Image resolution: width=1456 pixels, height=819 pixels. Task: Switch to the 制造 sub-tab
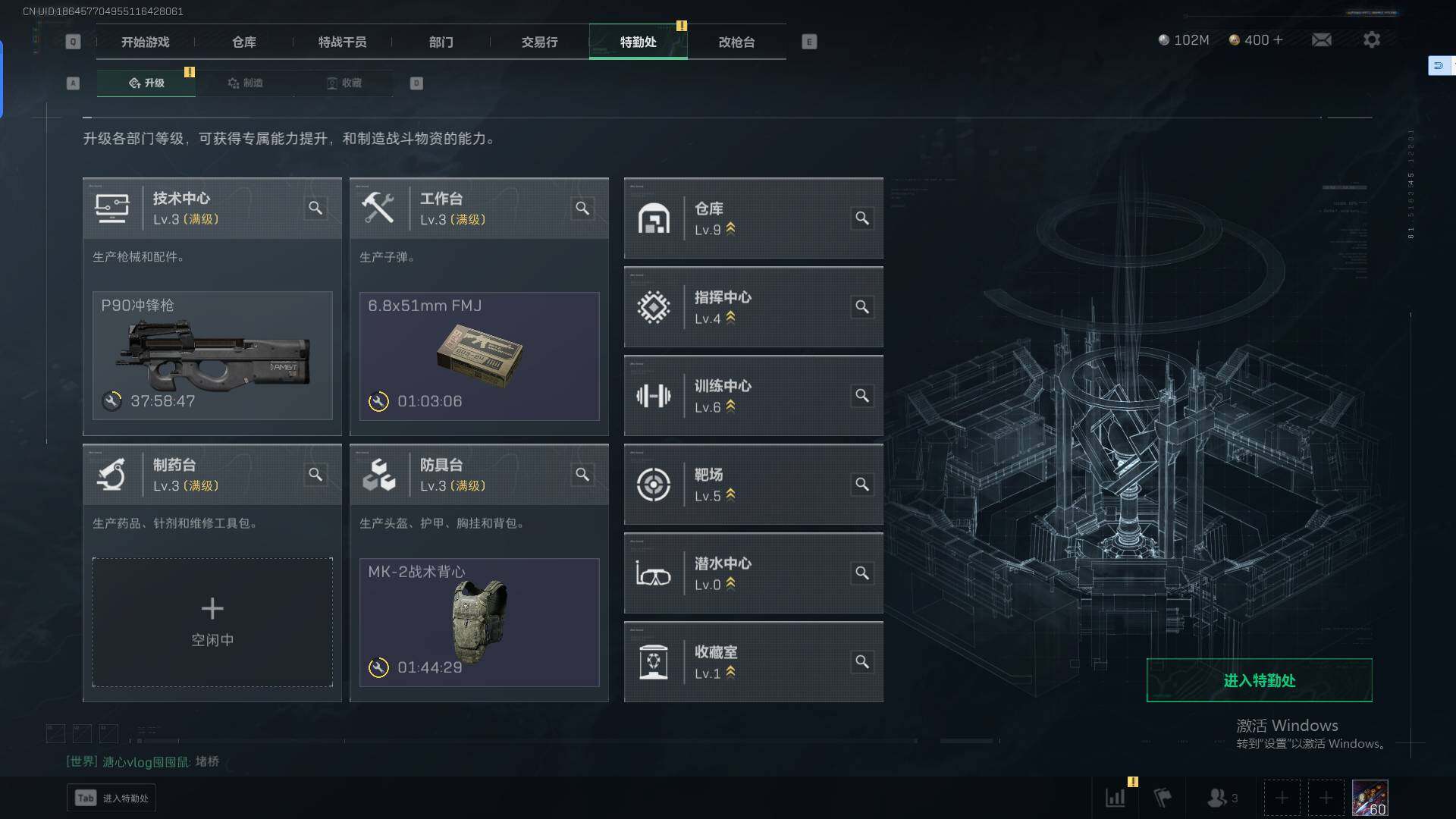pos(245,83)
